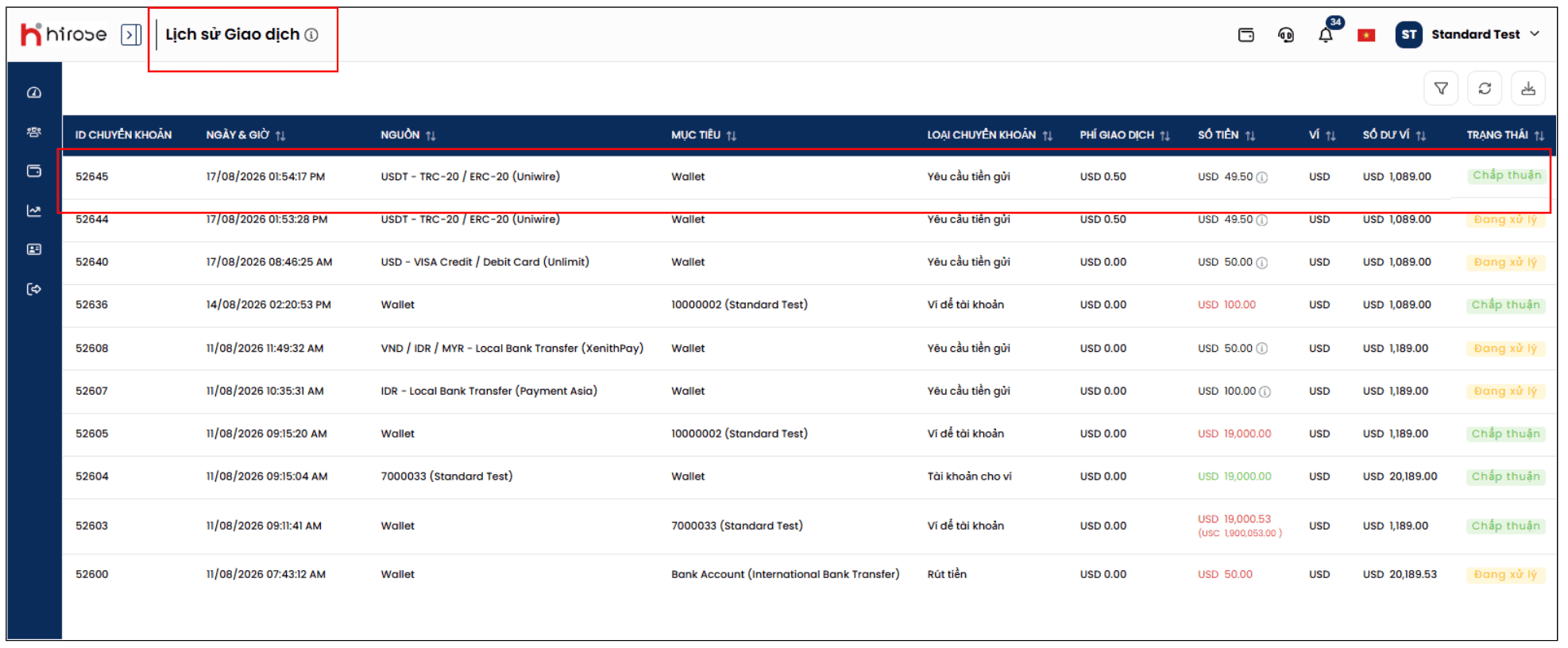Image resolution: width=1568 pixels, height=648 pixels.
Task: Open the analytics chart sidebar icon
Action: click(34, 210)
